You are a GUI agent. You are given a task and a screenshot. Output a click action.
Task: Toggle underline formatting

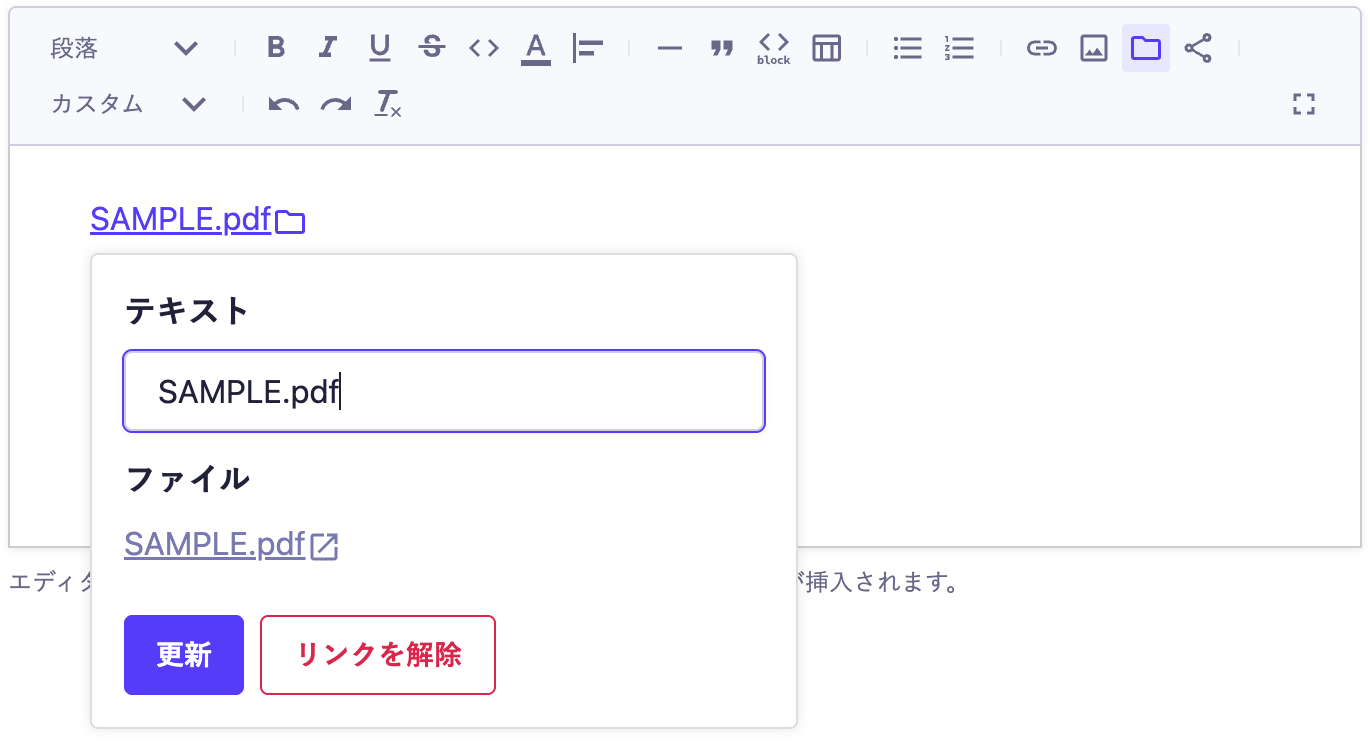coord(380,48)
